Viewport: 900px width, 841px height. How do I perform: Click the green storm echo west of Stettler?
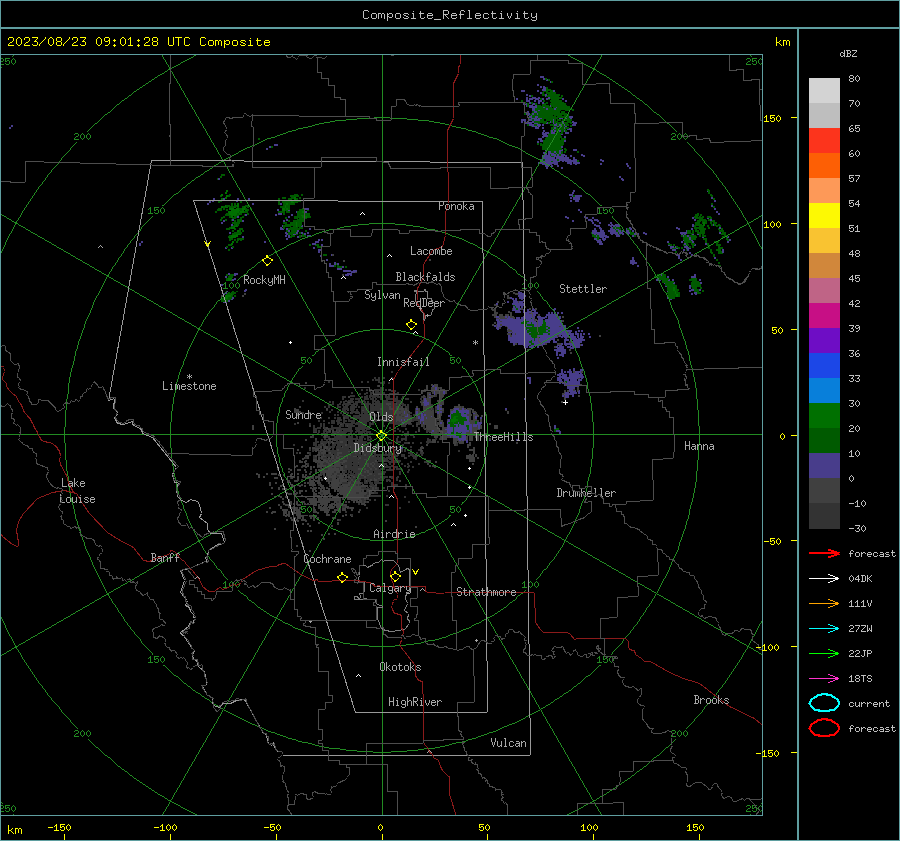coord(536,330)
